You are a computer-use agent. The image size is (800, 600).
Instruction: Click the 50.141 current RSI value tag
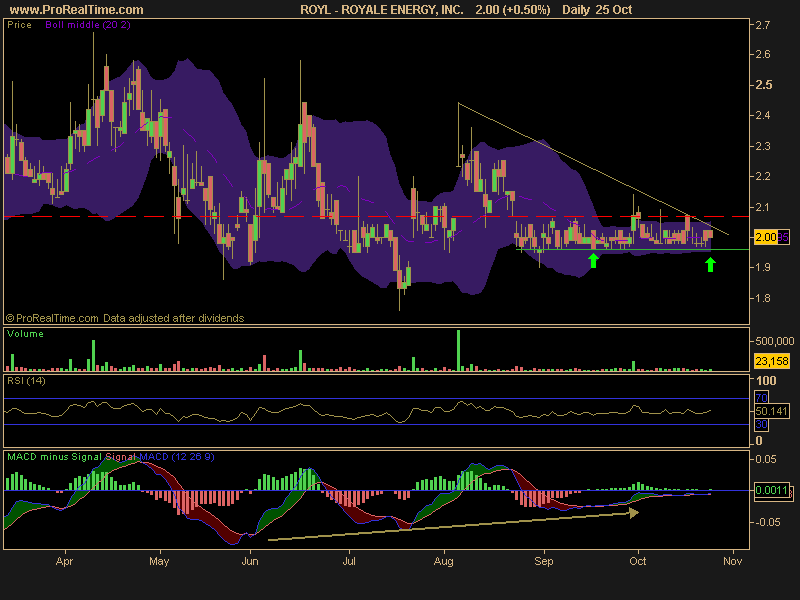coord(772,411)
